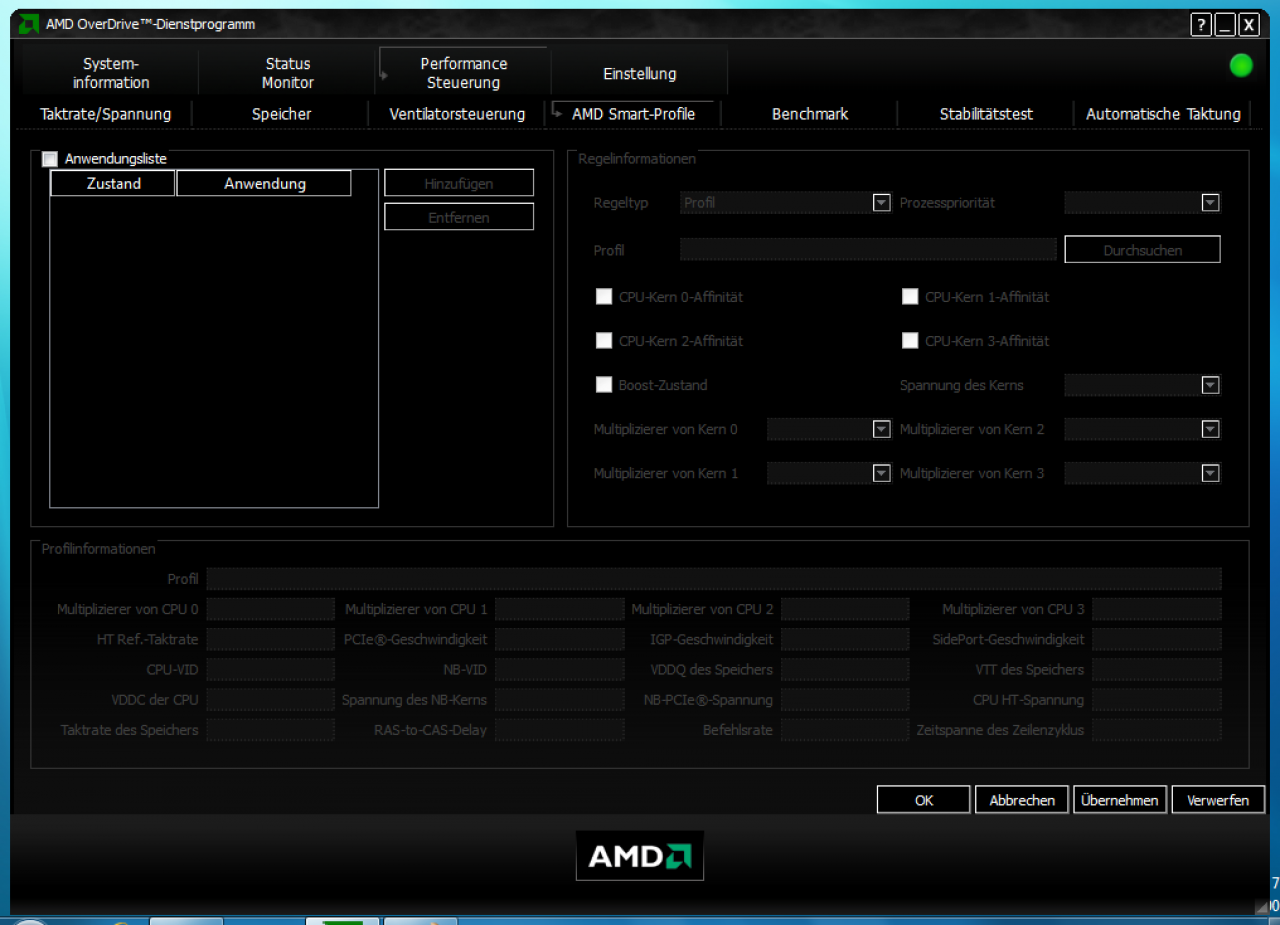
Task: Open the Status Monitor tab
Action: 288,73
